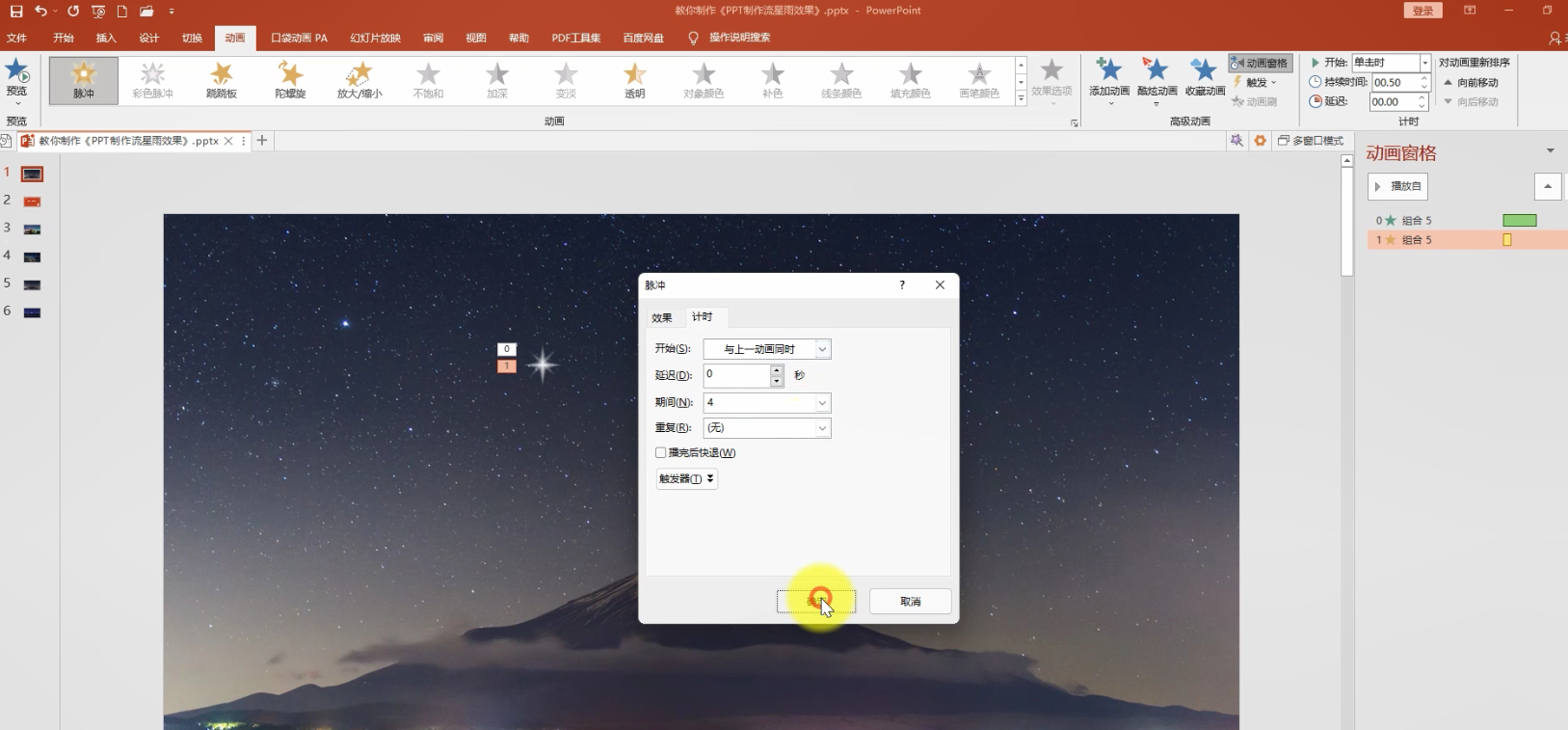
Task: Switch to the 插入 insert tab
Action: point(106,38)
